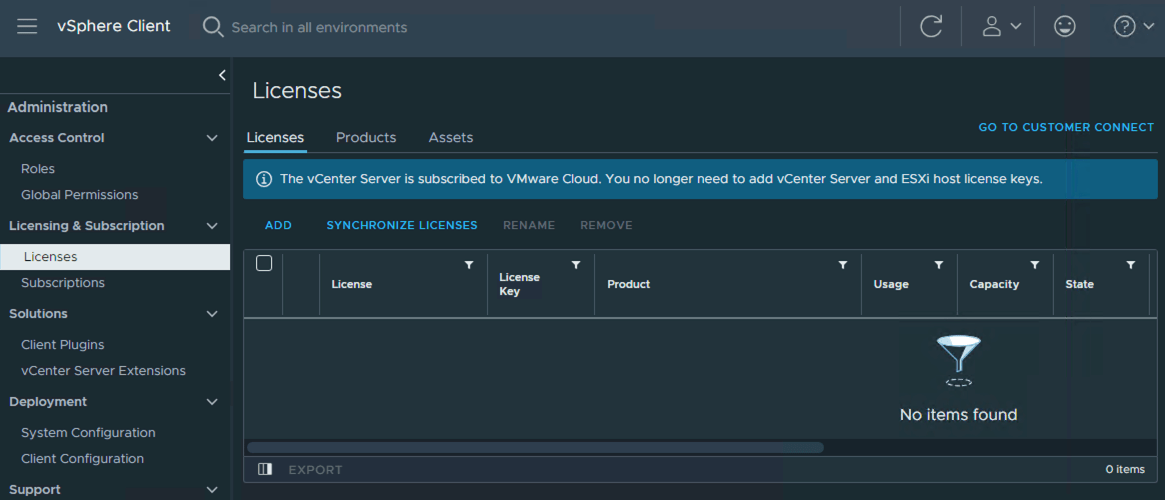Follow the GO TO CUSTOMER CONNECT link
Image resolution: width=1165 pixels, height=500 pixels.
(1066, 127)
